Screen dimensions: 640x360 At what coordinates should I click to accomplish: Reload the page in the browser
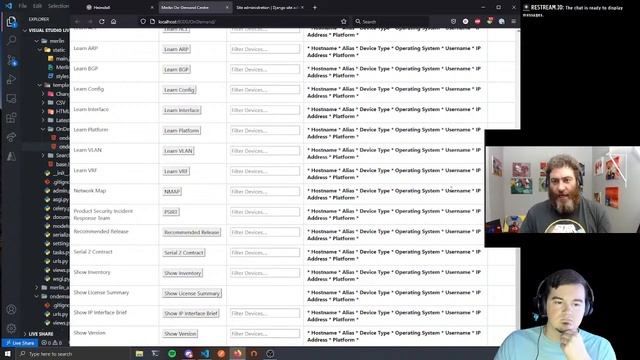pyautogui.click(x=102, y=22)
